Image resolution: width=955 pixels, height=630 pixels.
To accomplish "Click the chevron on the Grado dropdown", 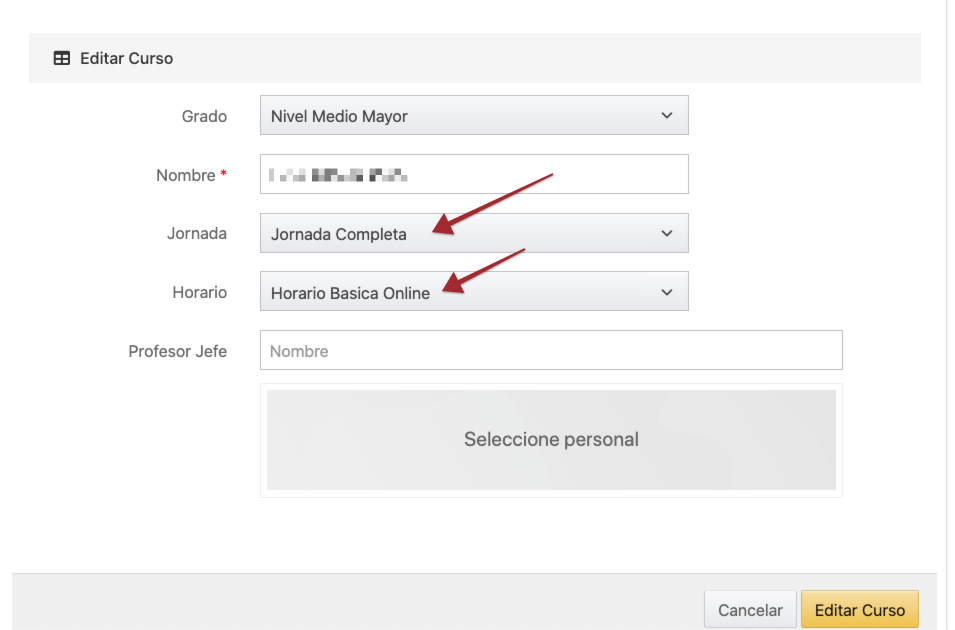I will tap(668, 115).
